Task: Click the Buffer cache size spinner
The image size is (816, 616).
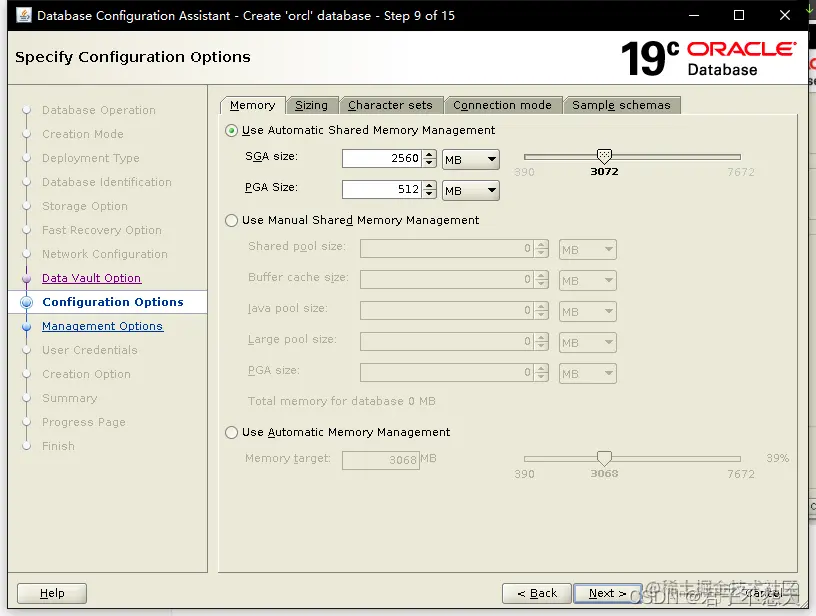Action: 541,279
